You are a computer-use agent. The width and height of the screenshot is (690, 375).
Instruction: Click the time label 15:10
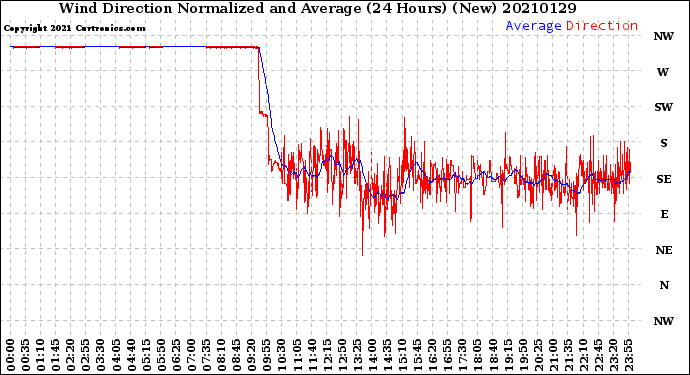(402, 355)
